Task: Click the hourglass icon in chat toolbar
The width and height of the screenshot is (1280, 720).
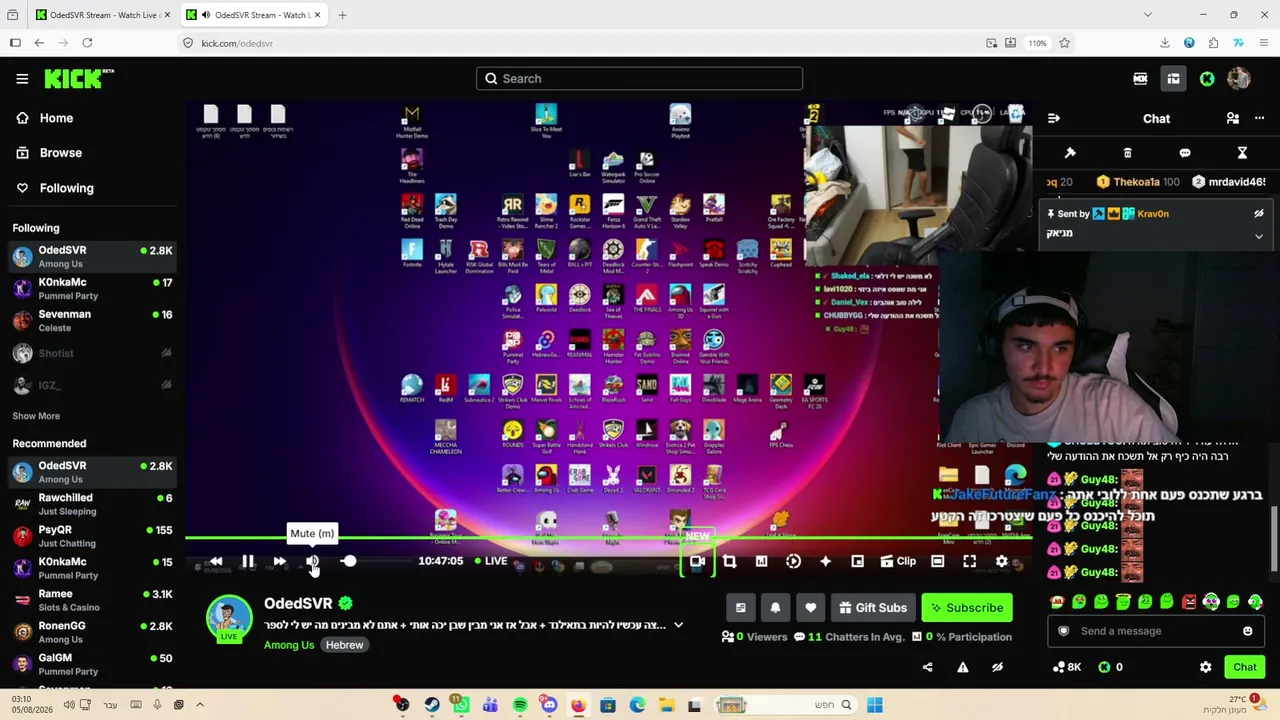Action: 1242,153
